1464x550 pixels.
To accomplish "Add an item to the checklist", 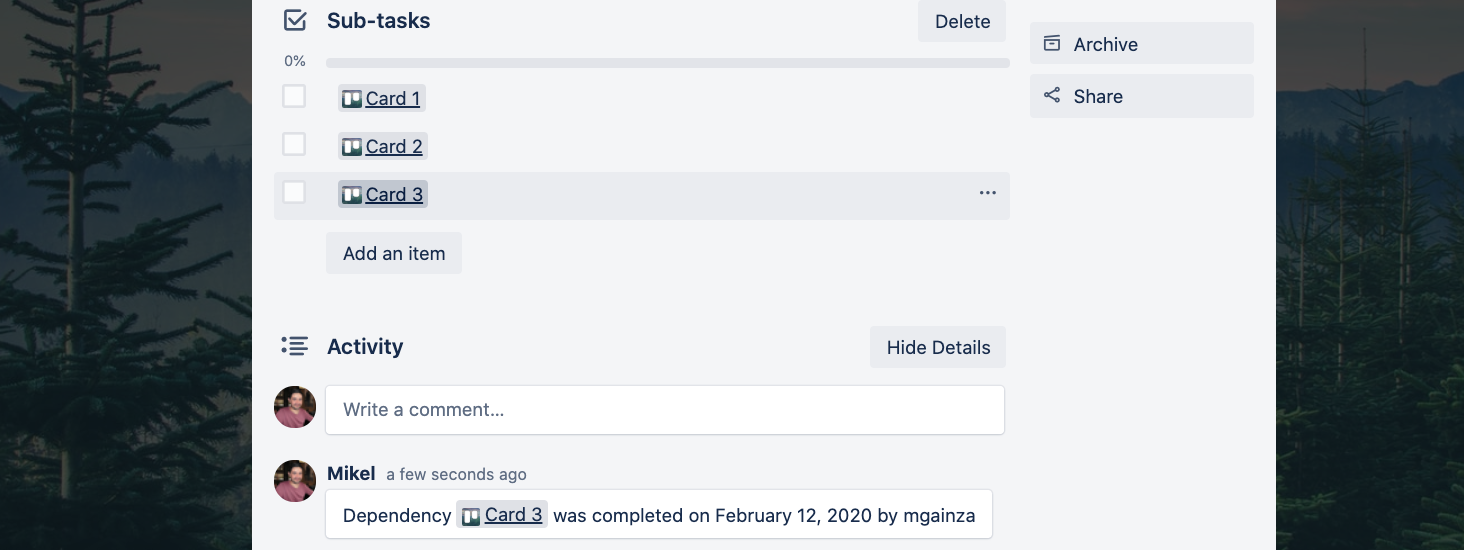I will point(394,253).
